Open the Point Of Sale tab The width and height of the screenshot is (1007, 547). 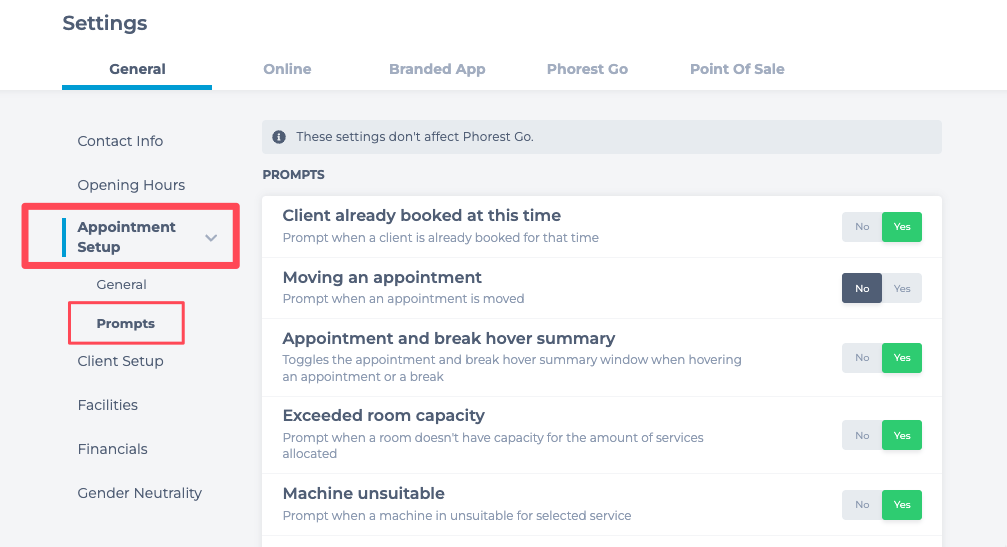click(737, 69)
